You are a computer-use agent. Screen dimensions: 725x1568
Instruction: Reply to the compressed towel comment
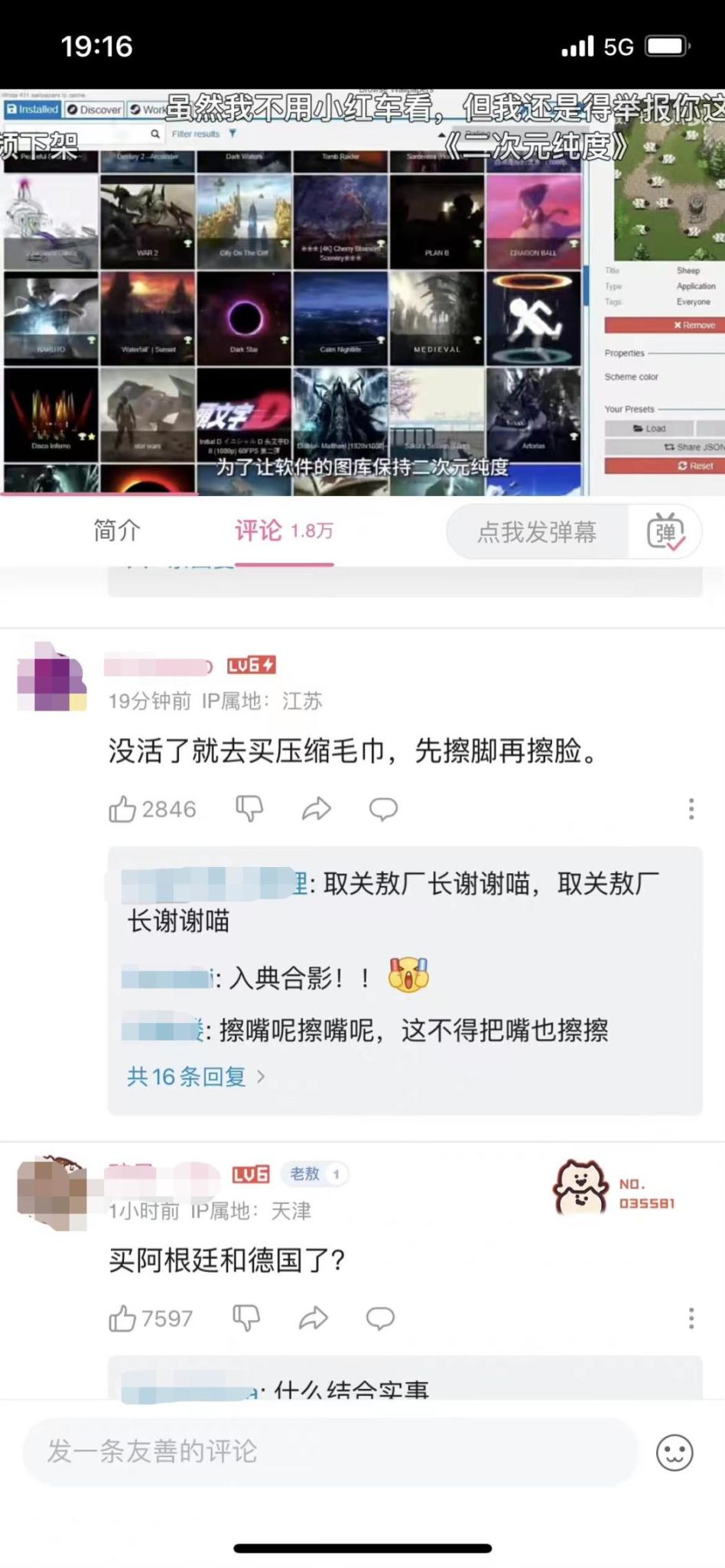tap(383, 809)
